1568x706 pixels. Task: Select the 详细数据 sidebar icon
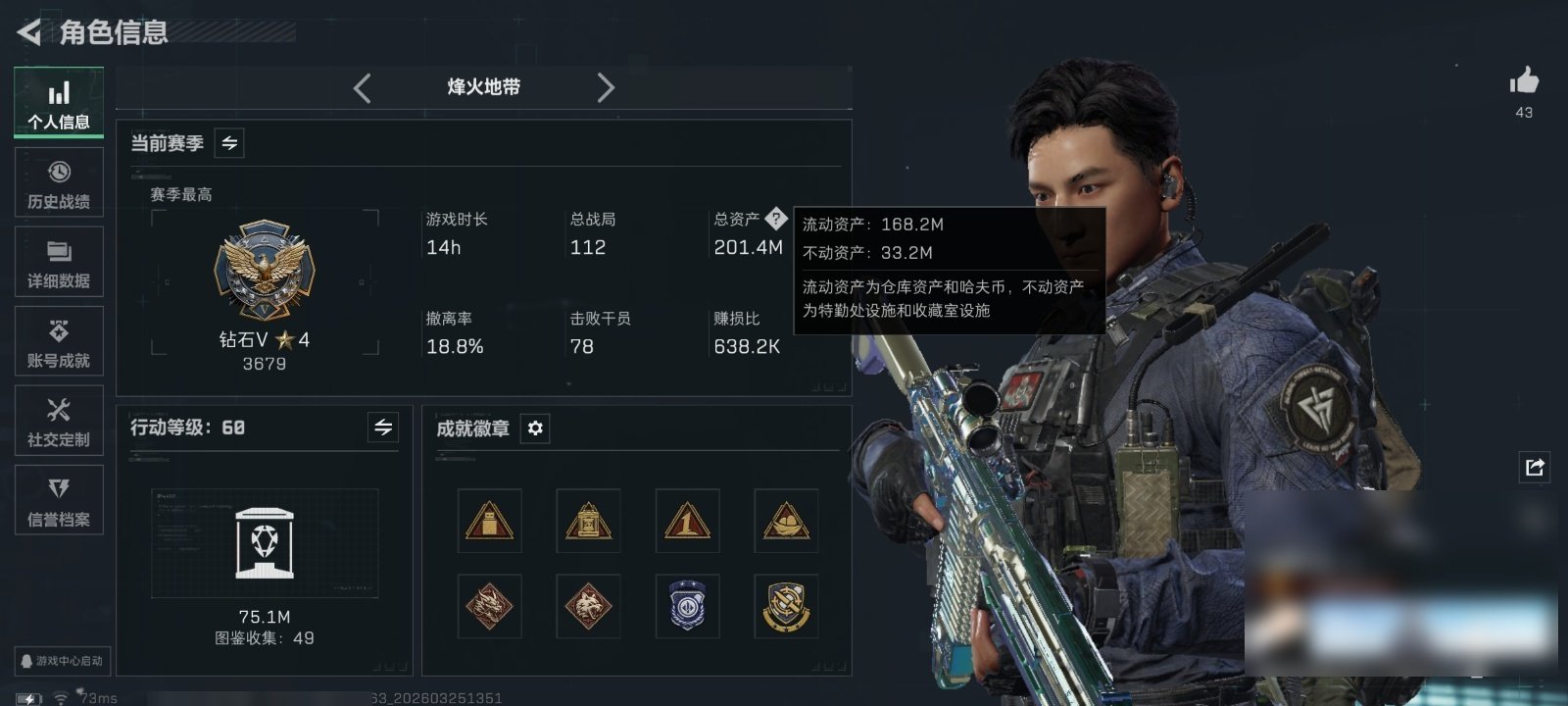pyautogui.click(x=59, y=263)
